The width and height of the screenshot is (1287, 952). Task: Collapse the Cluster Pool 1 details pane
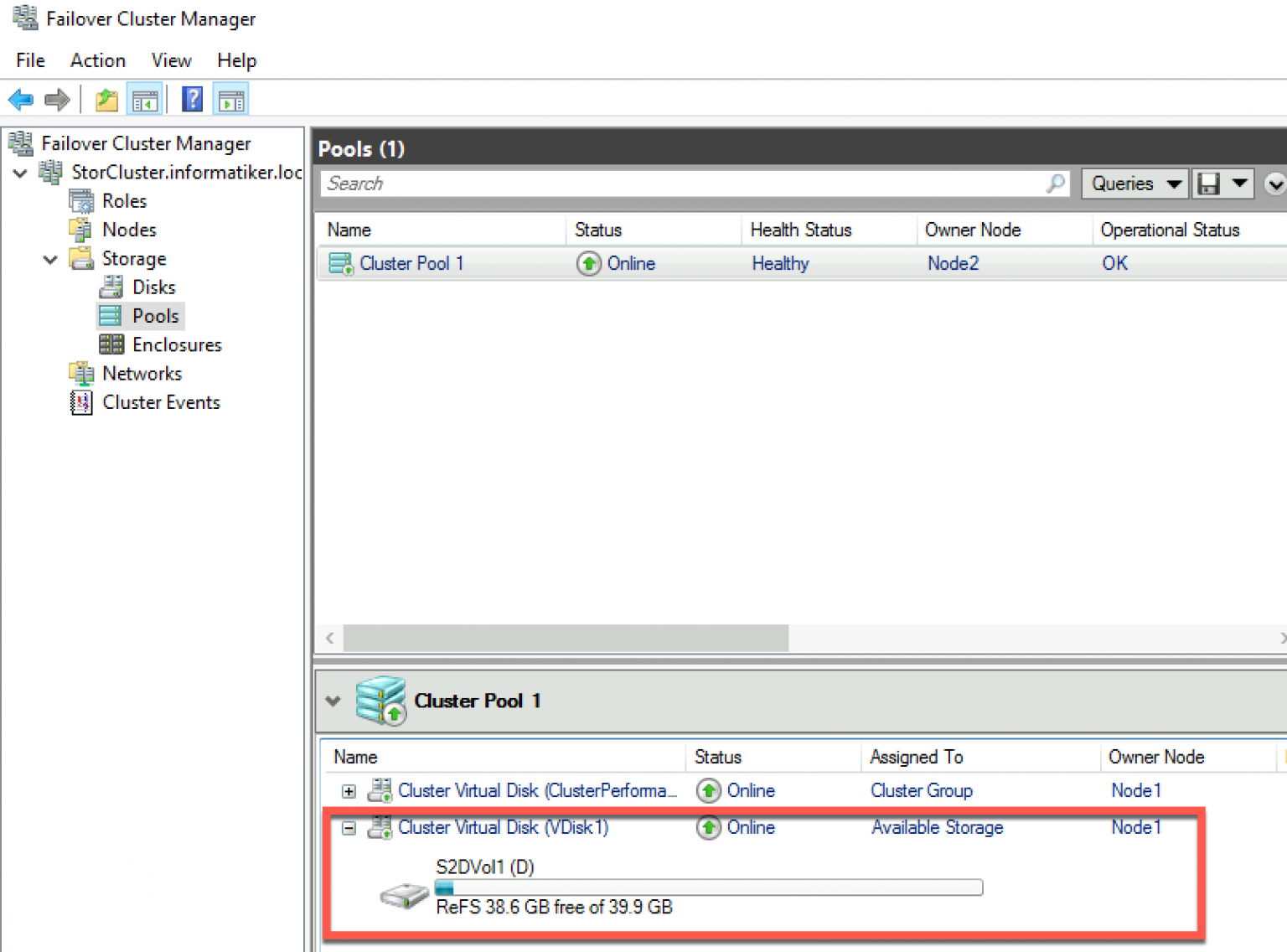click(x=333, y=701)
